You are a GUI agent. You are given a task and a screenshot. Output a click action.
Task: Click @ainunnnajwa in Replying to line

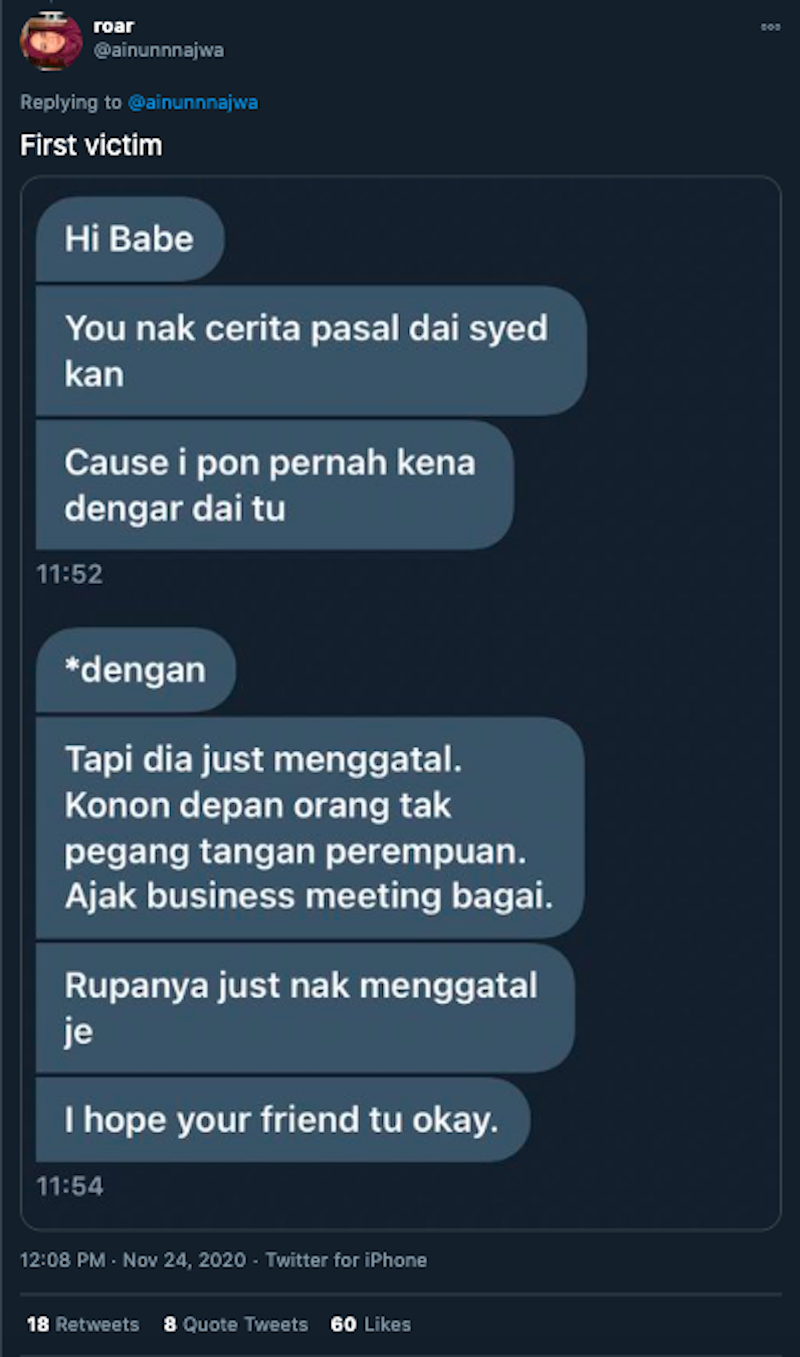pyautogui.click(x=192, y=102)
